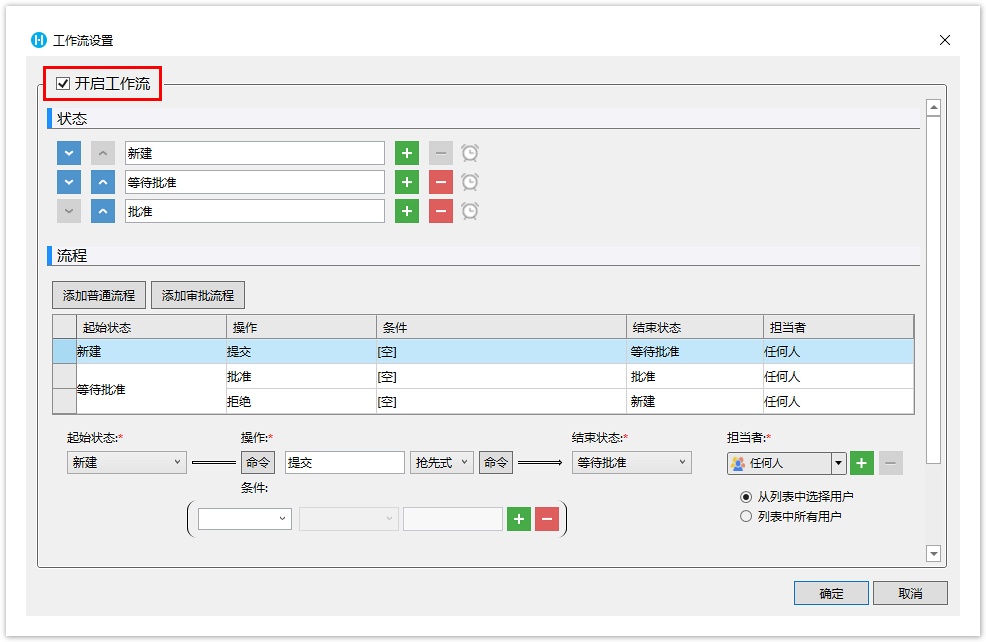Select 列表中所有用户 radio option
This screenshot has height=642, width=986.
tap(745, 516)
